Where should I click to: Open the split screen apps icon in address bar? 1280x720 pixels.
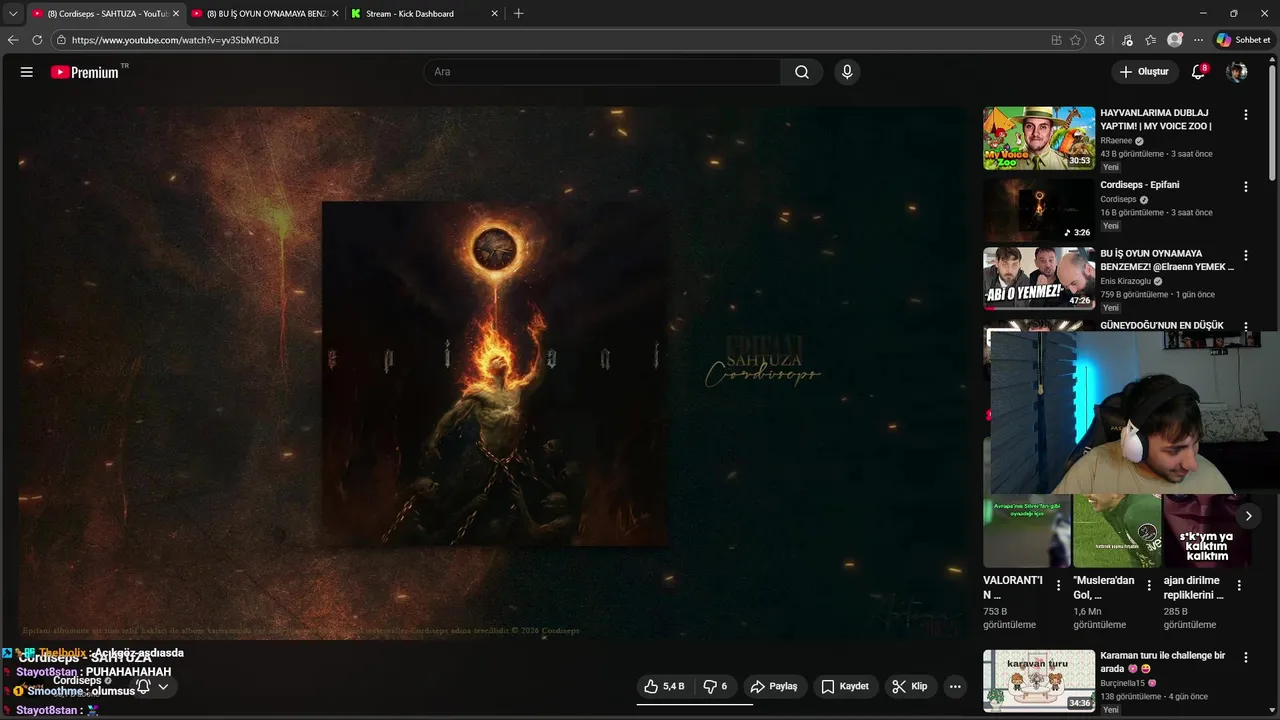[x=1056, y=40]
